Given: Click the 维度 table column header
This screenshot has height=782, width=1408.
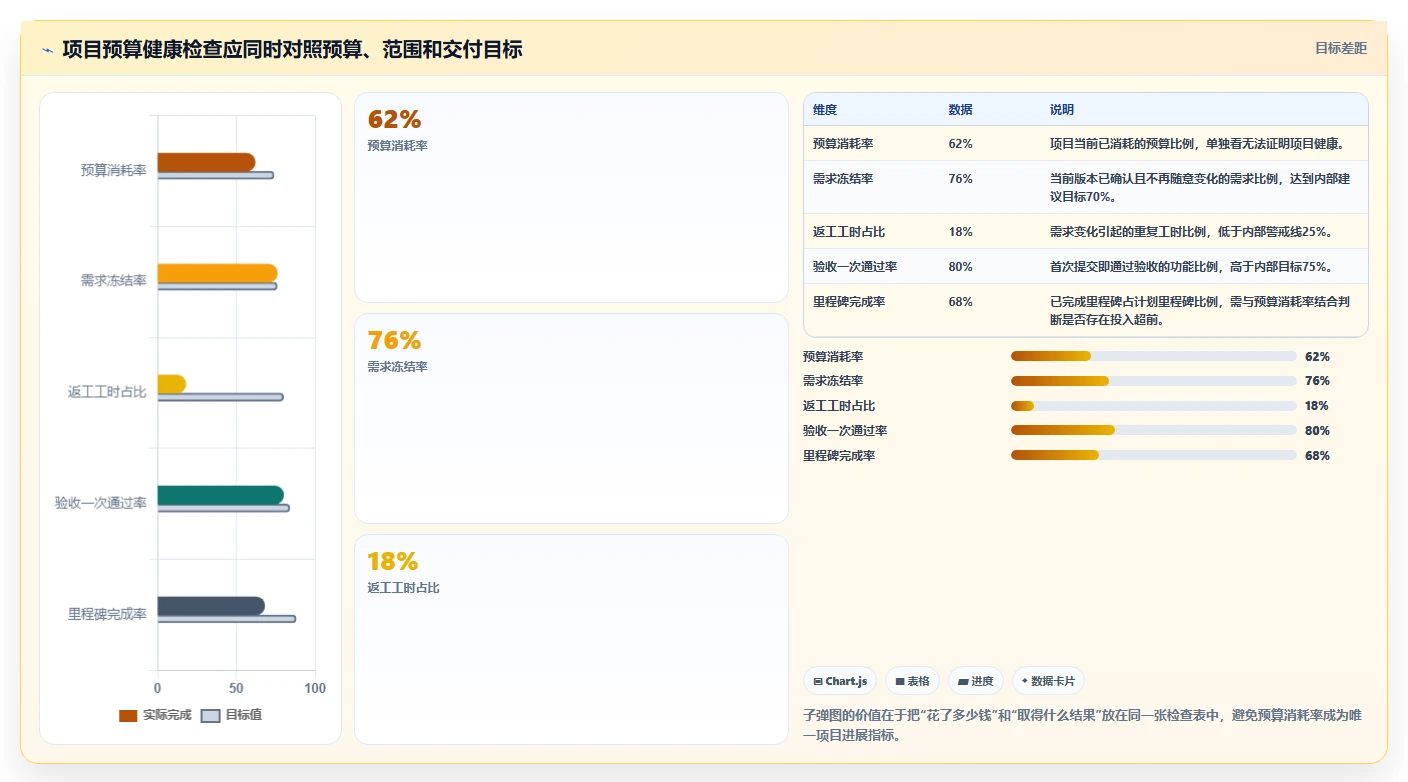Looking at the screenshot, I should [x=825, y=110].
